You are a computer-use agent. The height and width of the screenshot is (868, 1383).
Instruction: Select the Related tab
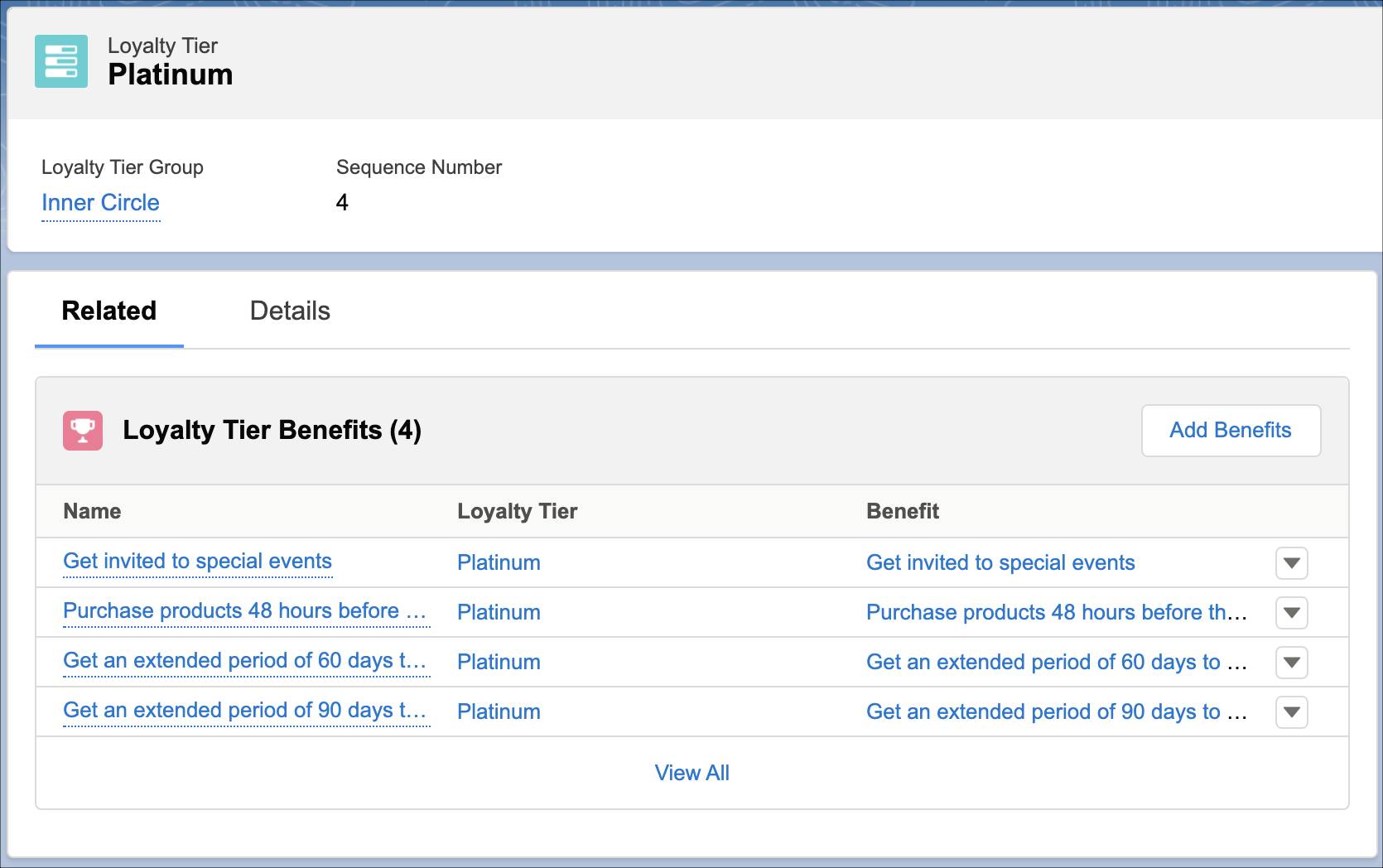click(x=108, y=311)
